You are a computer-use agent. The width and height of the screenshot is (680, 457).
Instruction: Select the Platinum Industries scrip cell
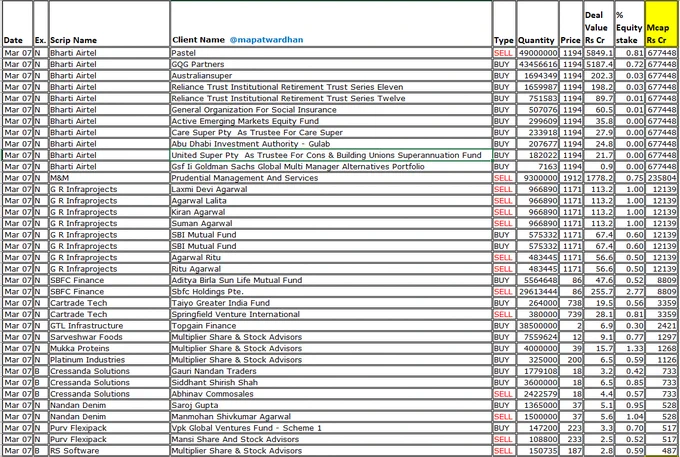coord(109,359)
